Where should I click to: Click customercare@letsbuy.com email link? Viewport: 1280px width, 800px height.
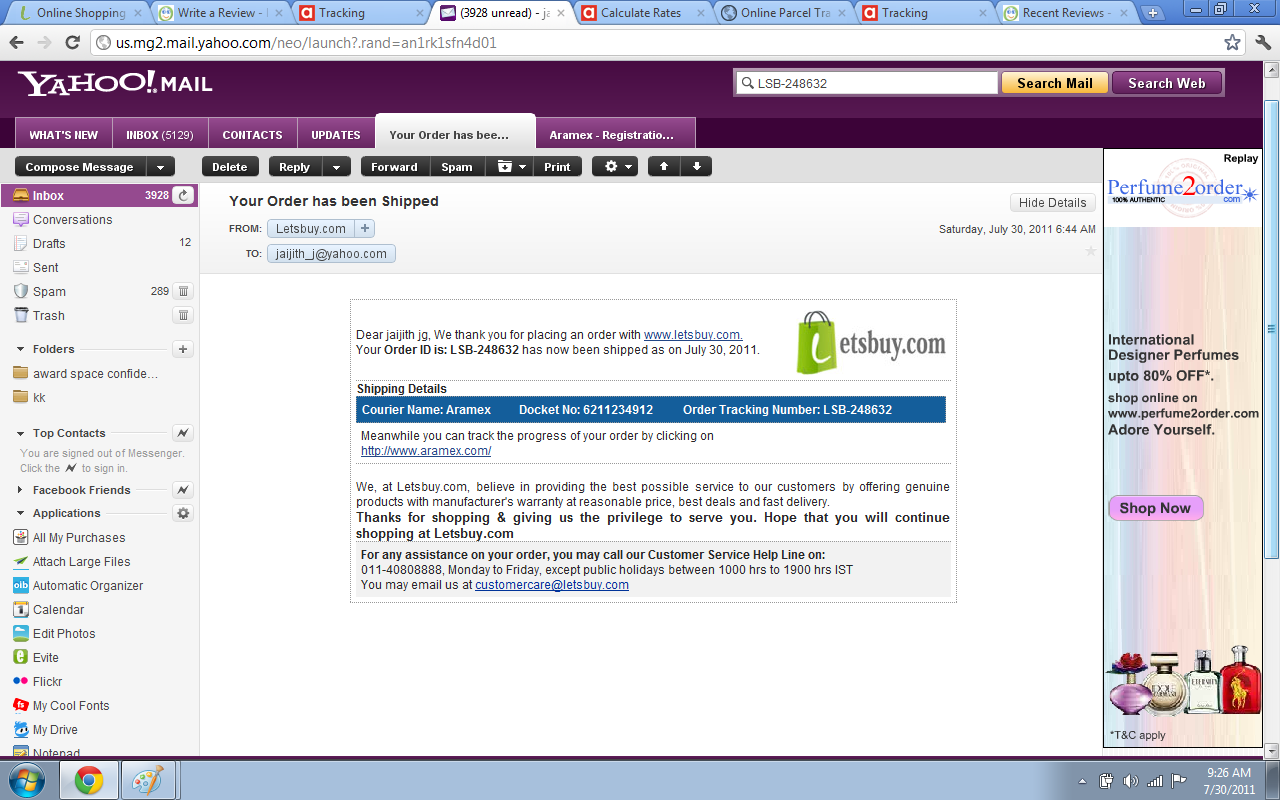coord(552,585)
